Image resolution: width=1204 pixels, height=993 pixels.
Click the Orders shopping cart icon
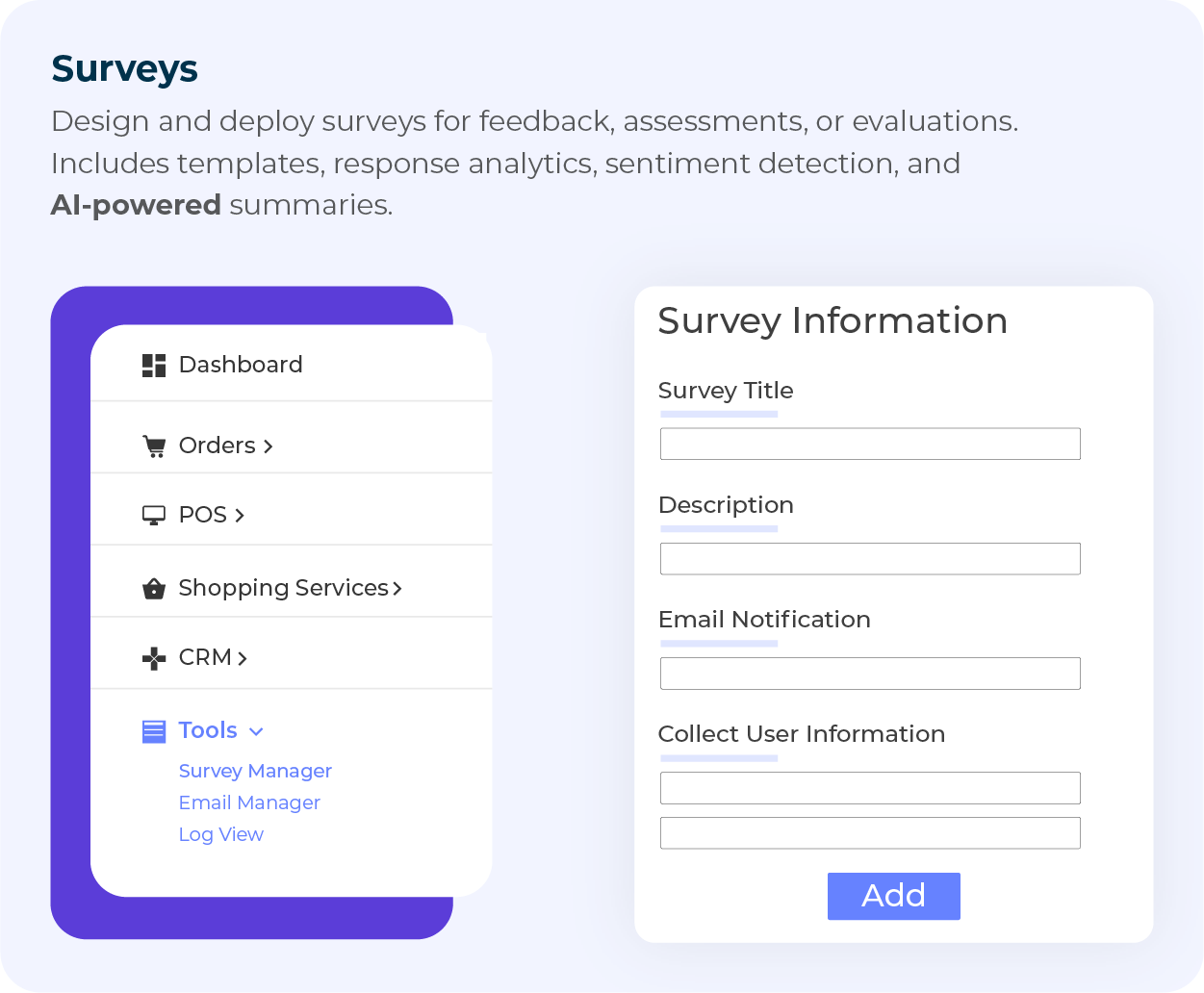(x=154, y=446)
